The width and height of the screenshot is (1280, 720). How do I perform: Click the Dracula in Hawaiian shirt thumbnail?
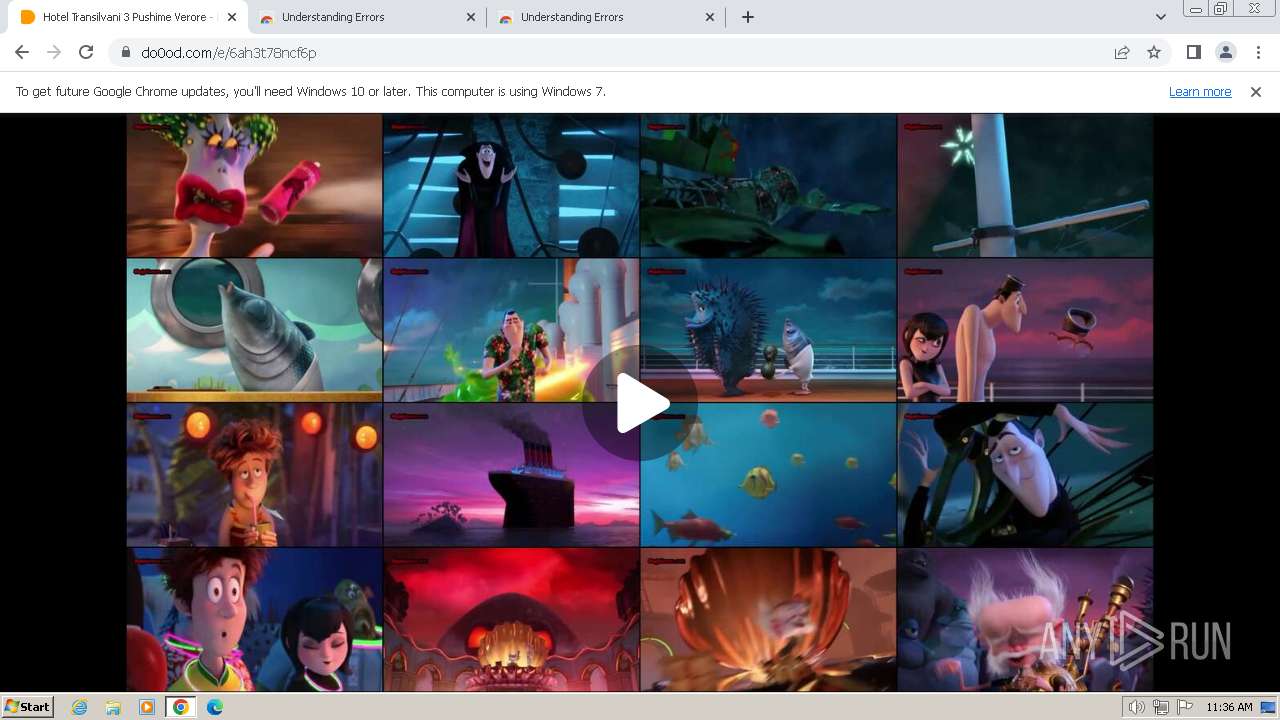click(x=511, y=330)
